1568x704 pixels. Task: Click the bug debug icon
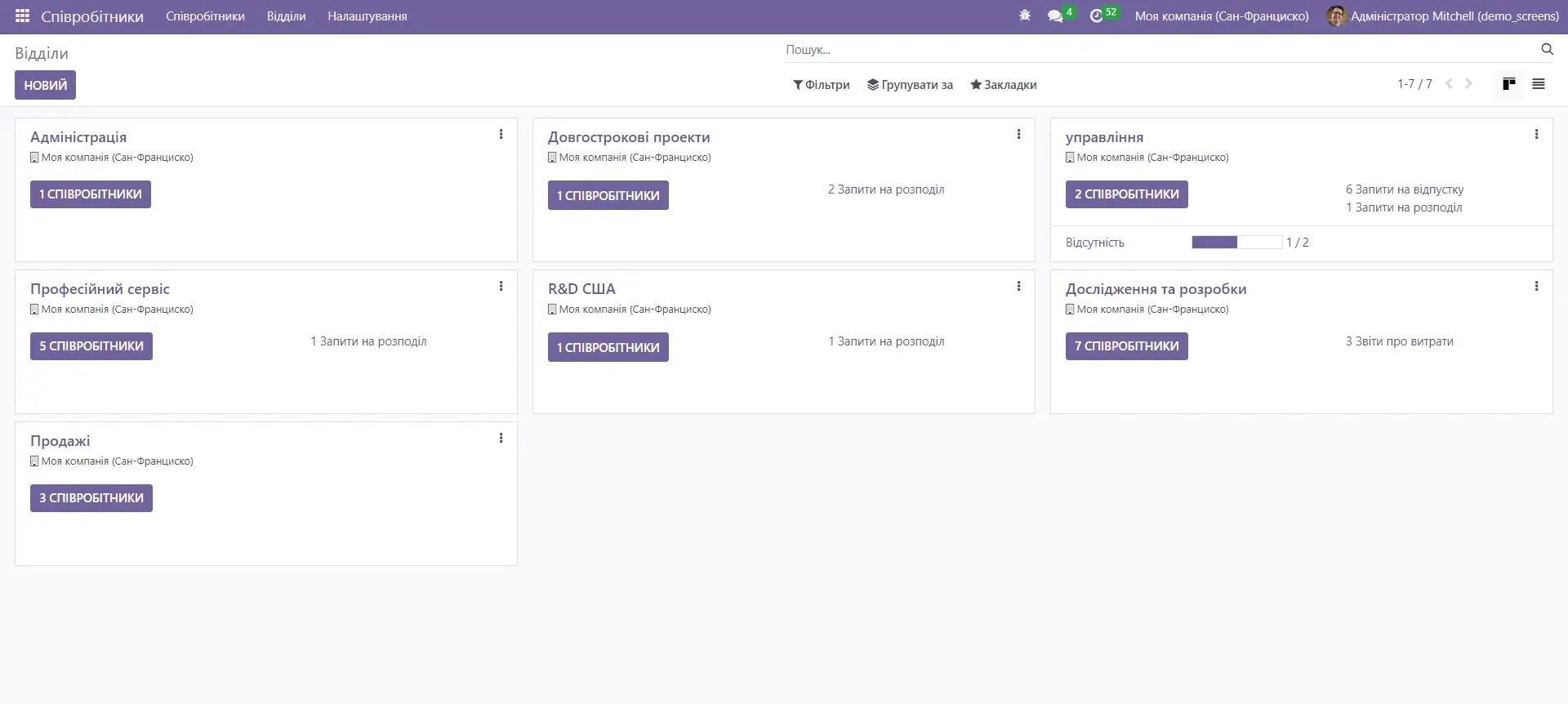1025,16
